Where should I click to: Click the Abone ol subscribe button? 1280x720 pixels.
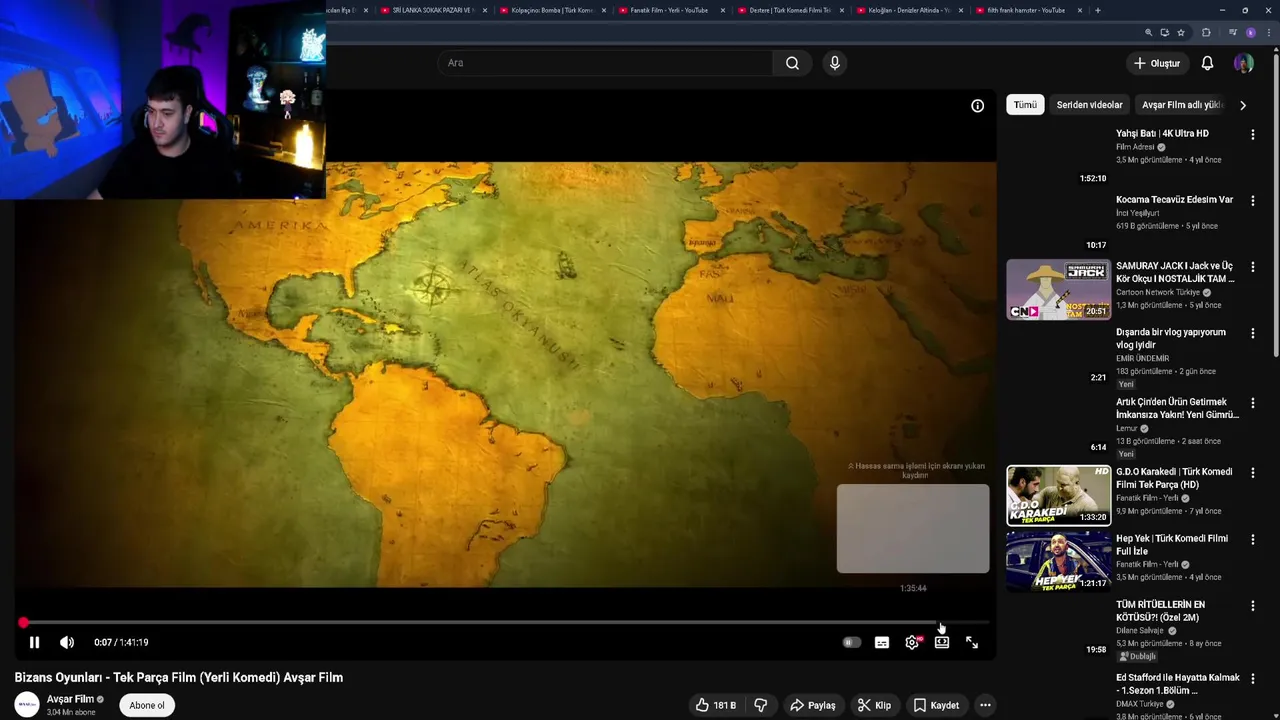point(147,705)
